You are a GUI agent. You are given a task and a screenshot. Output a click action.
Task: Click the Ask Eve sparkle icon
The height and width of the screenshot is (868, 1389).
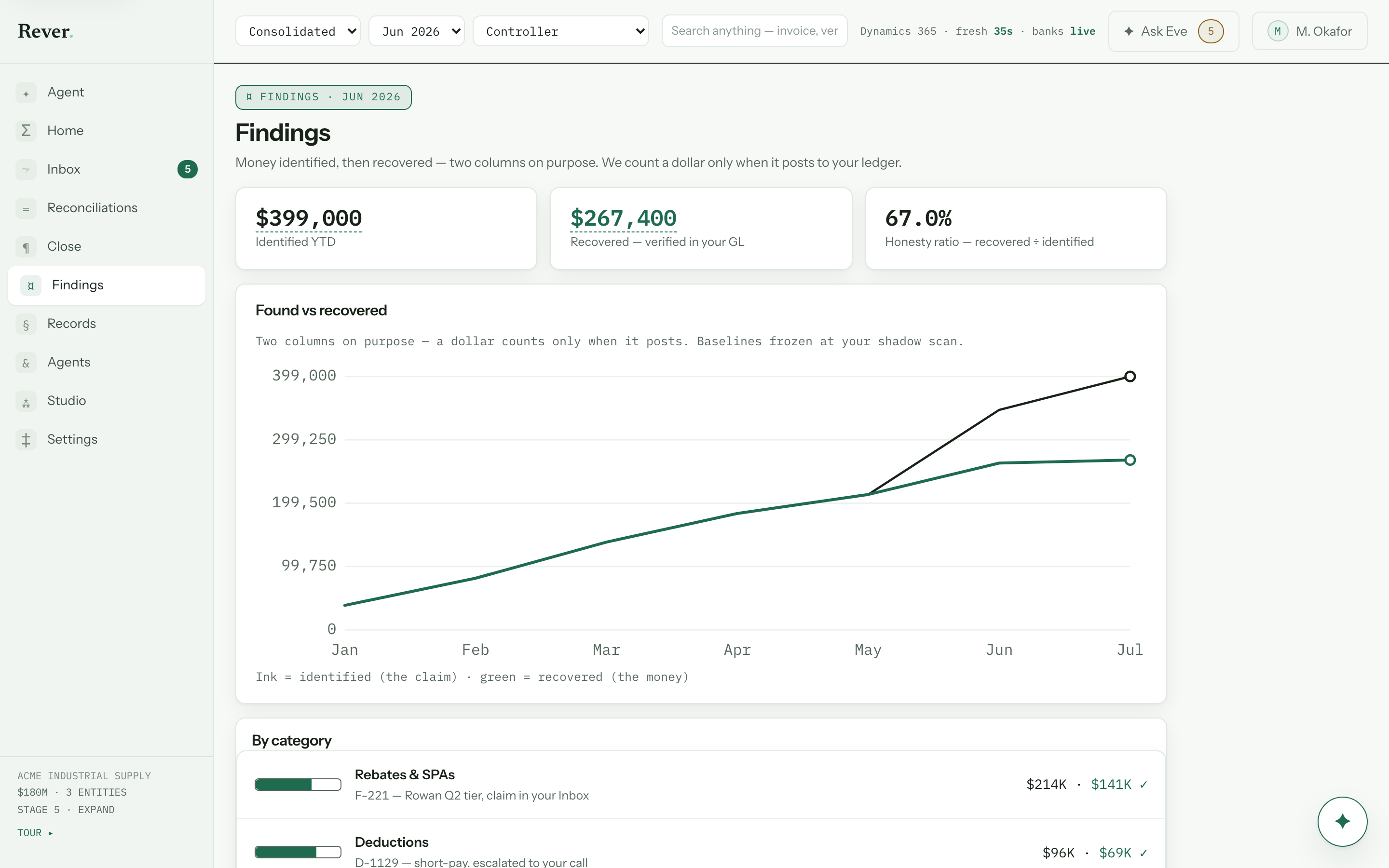tap(1129, 31)
